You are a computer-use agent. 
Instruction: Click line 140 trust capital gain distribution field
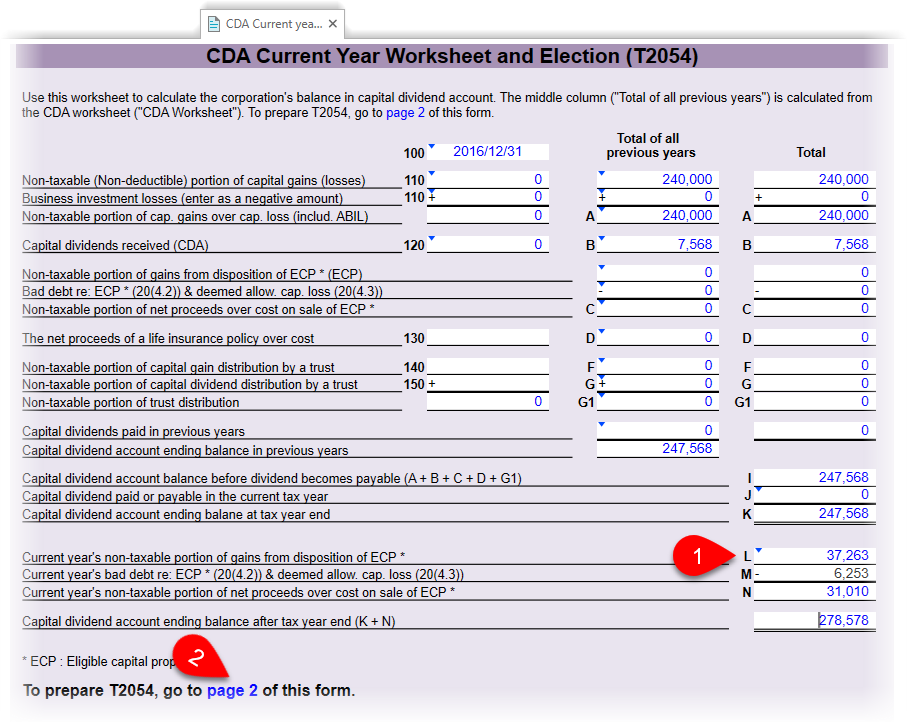pos(488,366)
